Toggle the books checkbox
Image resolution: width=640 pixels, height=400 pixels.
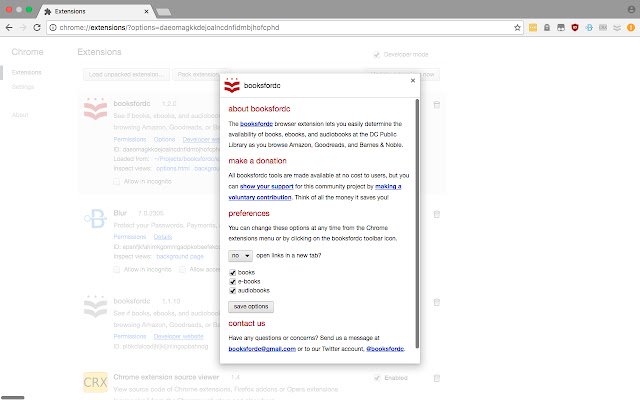click(x=233, y=273)
